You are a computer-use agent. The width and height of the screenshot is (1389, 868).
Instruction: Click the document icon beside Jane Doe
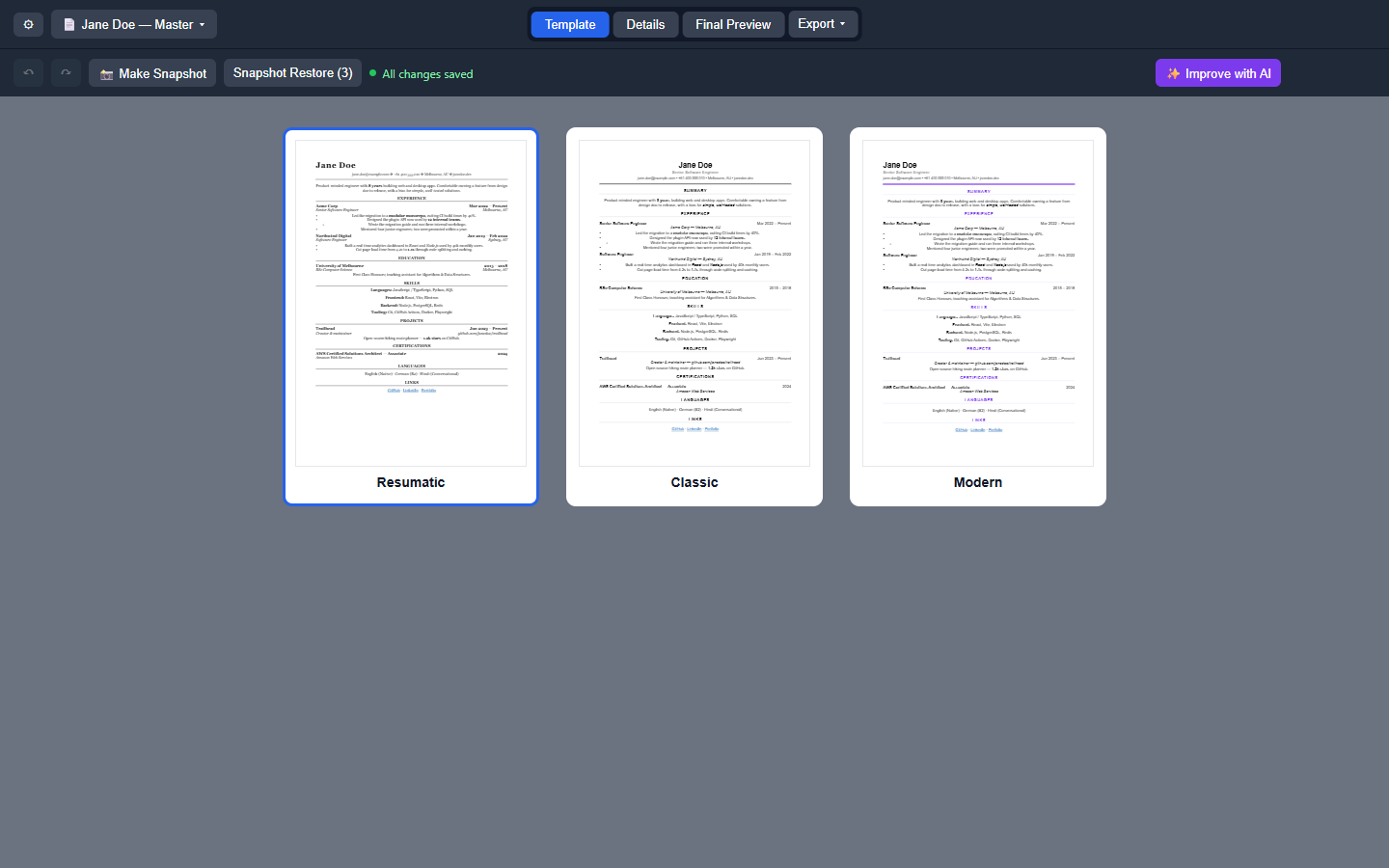[69, 25]
